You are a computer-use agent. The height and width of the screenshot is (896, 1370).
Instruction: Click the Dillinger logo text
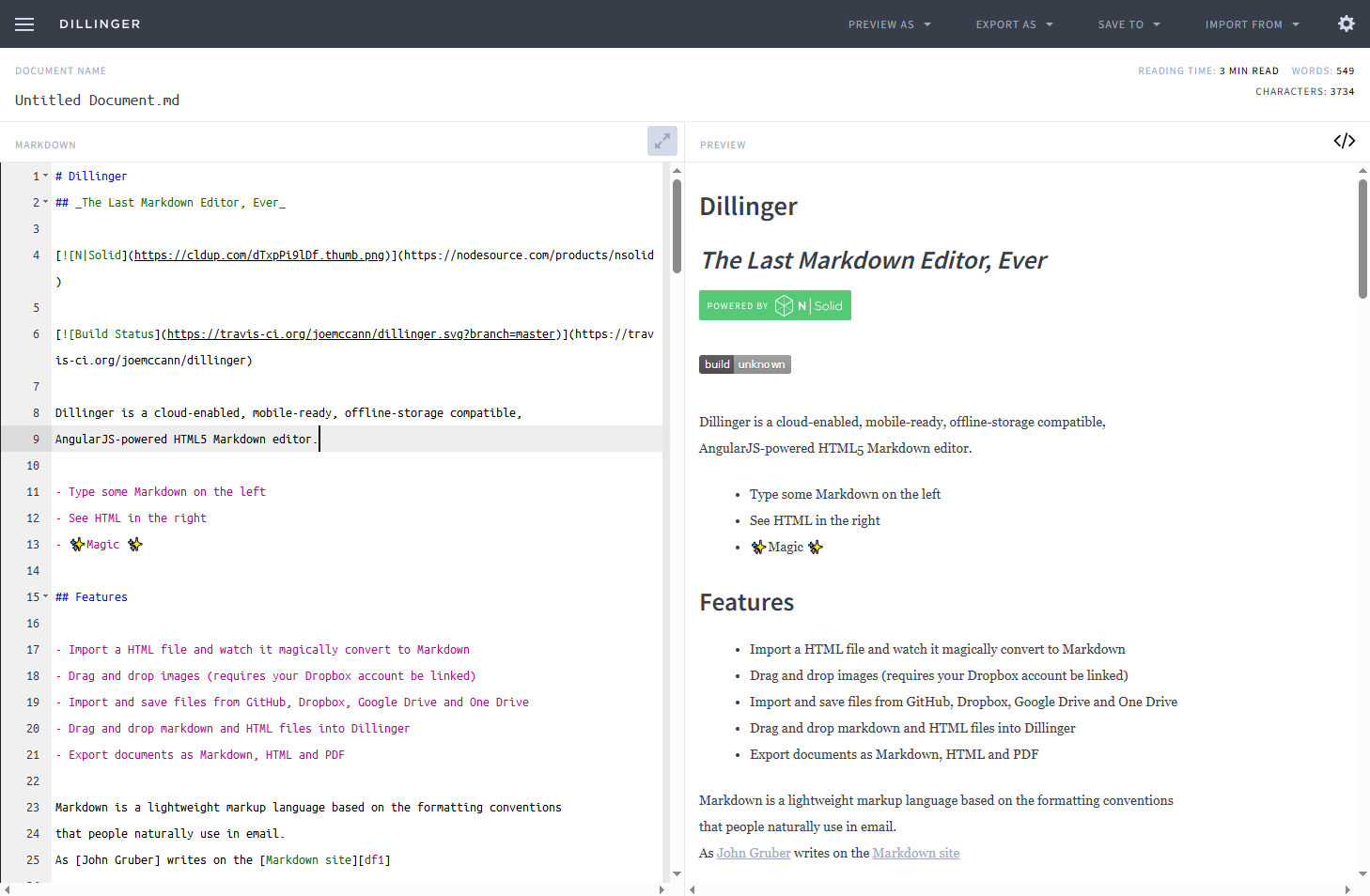pos(100,24)
